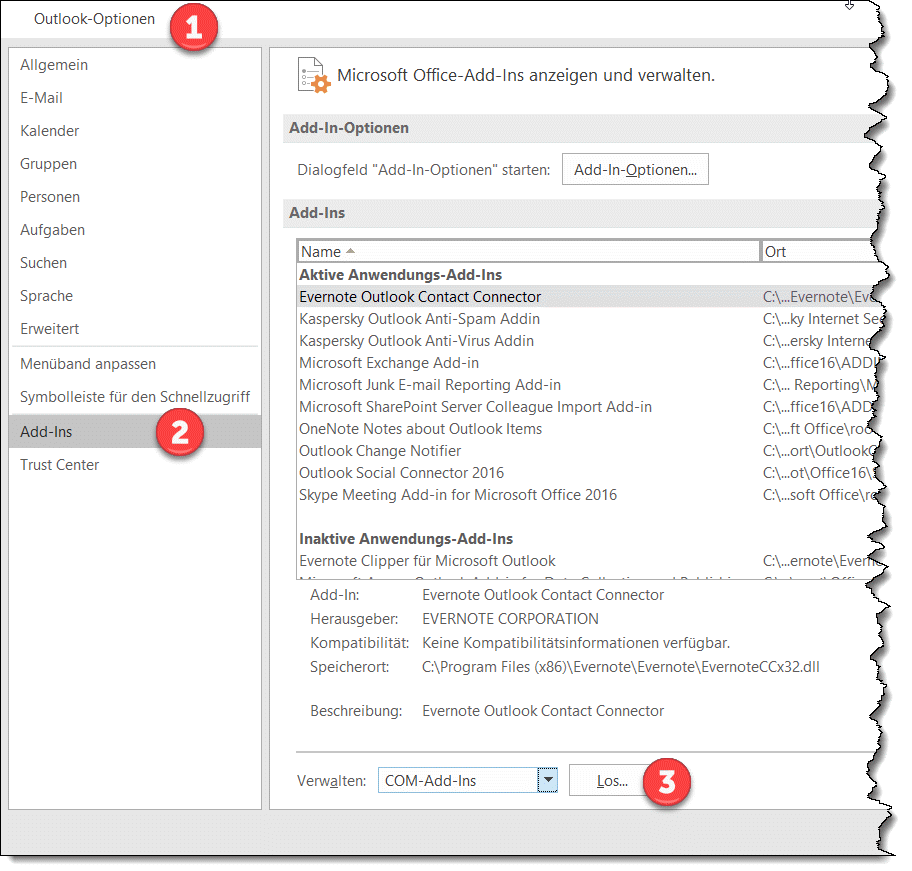
Task: Select Outlook Change Notifier row
Action: 587,452
